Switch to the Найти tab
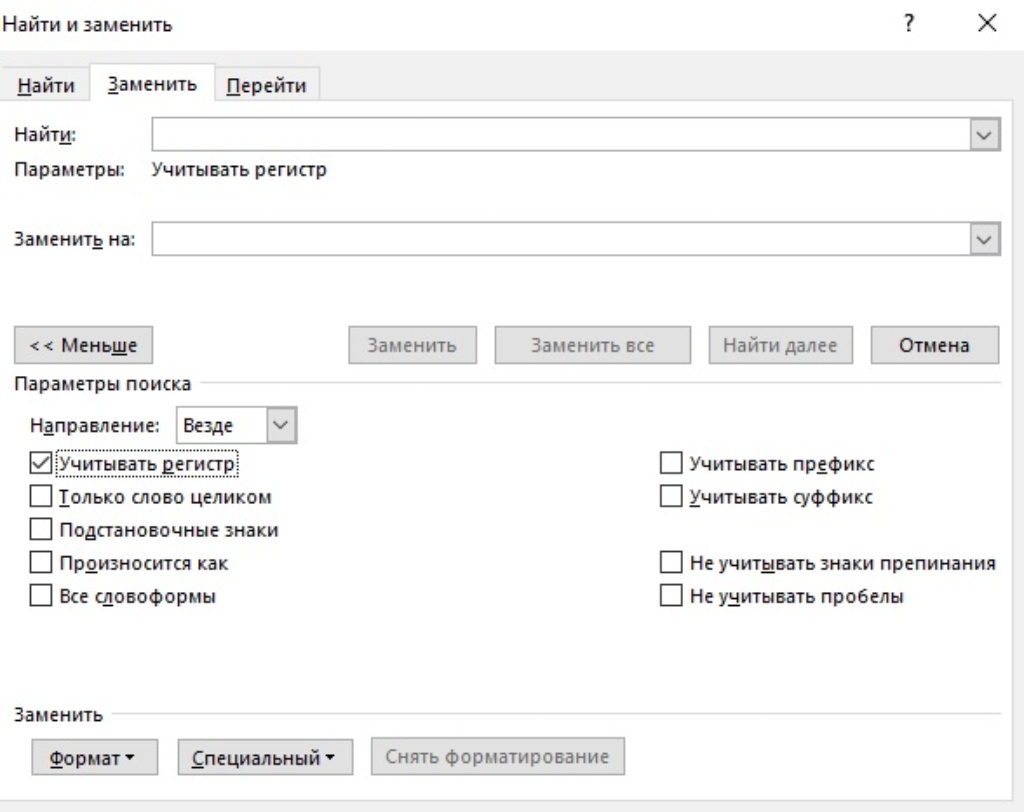This screenshot has width=1024, height=812. pyautogui.click(x=46, y=86)
